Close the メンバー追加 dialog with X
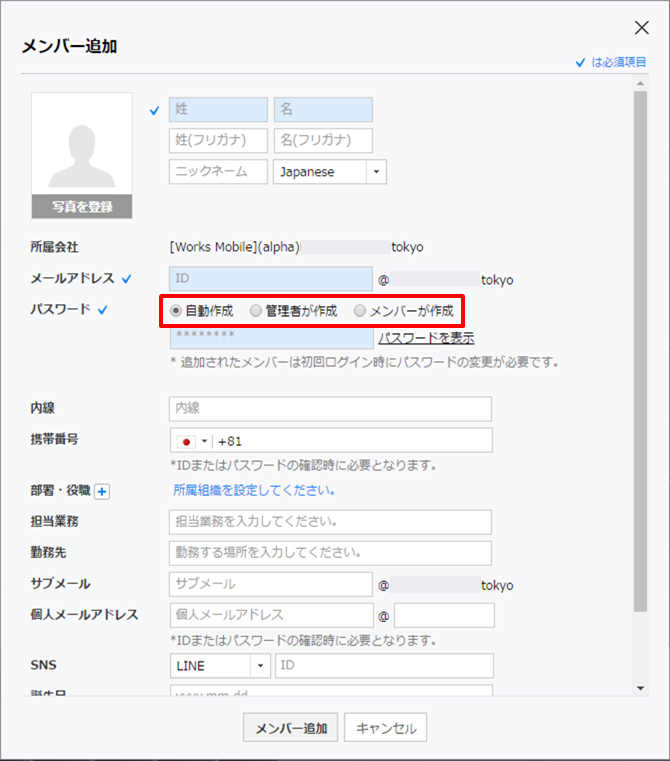The width and height of the screenshot is (670, 761). click(642, 28)
